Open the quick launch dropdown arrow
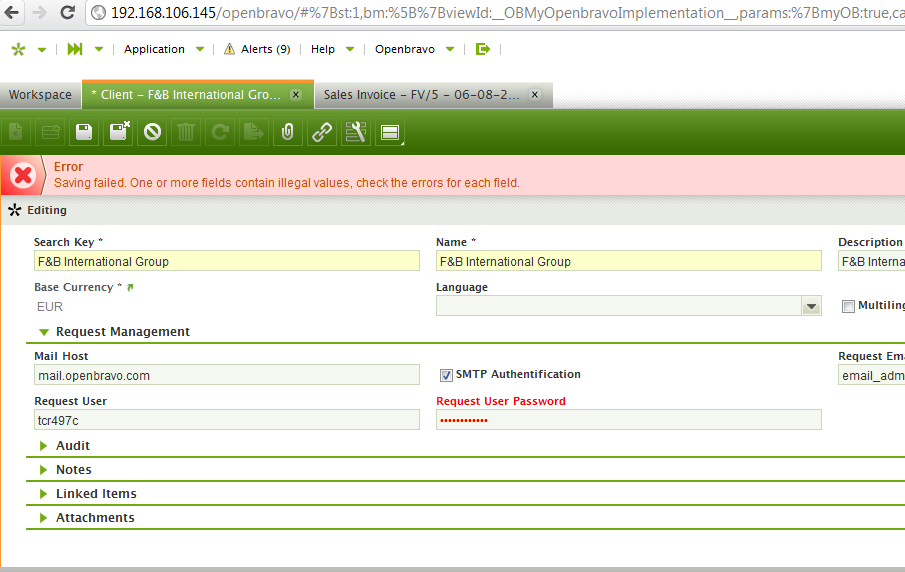The image size is (905, 572). [99, 49]
